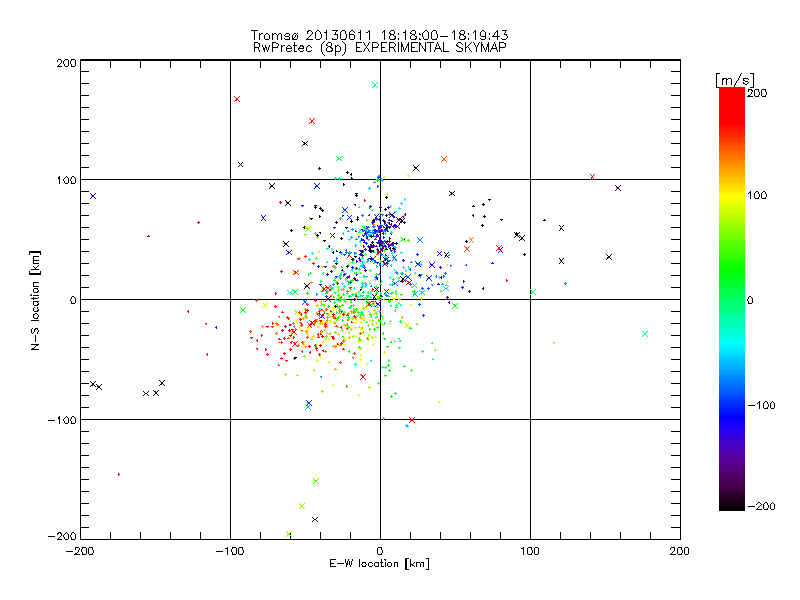800x600 pixels.
Task: Click the x-axis tick label '-200'
Action: (x=80, y=551)
